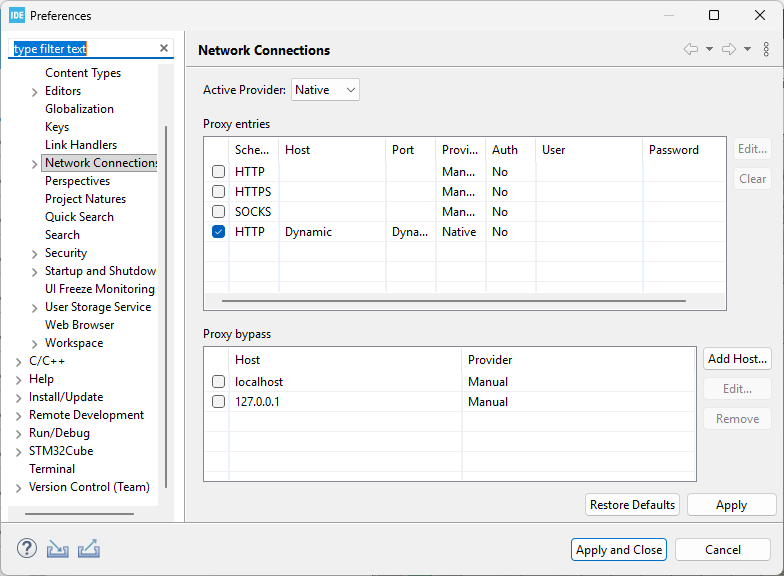This screenshot has width=784, height=576.
Task: Maximize the Preferences window
Action: pos(714,16)
